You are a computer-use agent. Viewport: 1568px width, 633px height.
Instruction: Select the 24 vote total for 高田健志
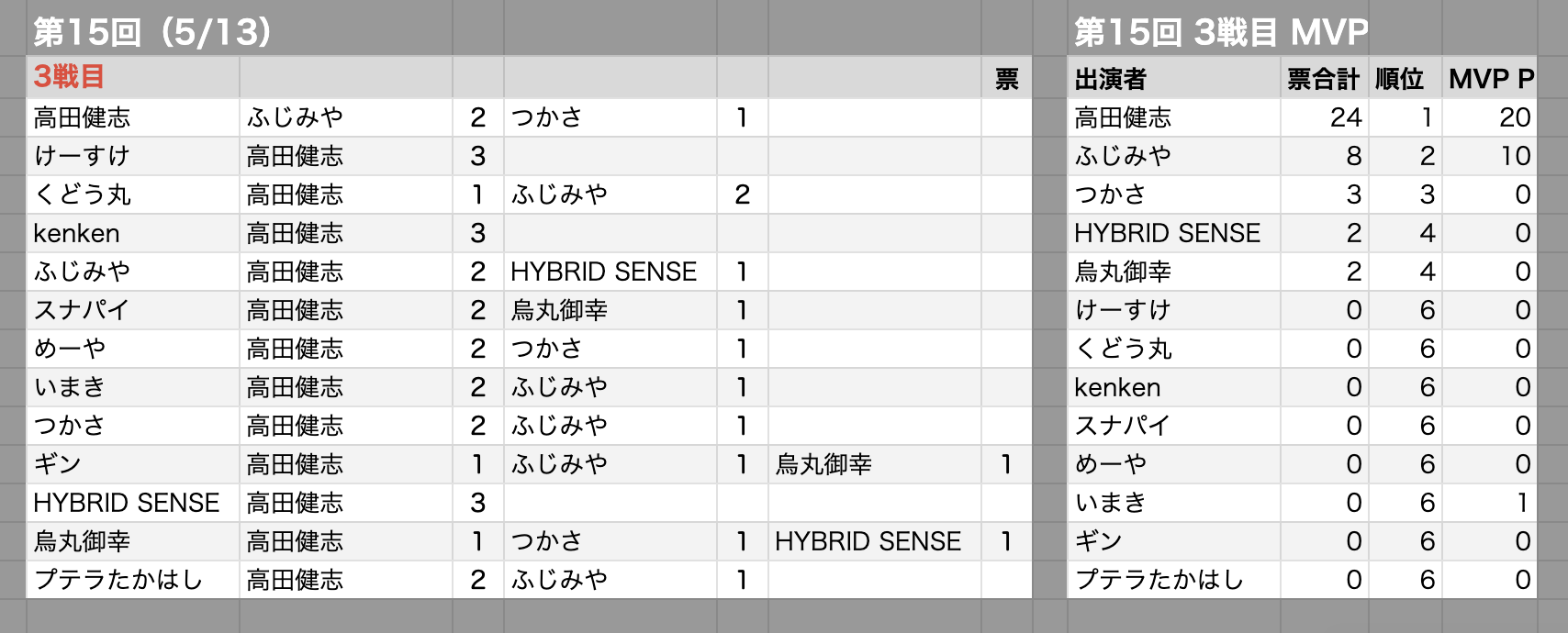point(1324,117)
